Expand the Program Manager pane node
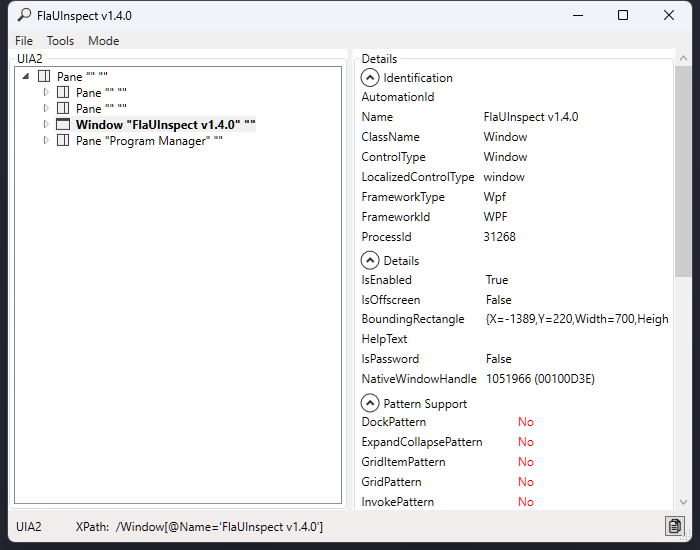This screenshot has height=550, width=700. [46, 140]
